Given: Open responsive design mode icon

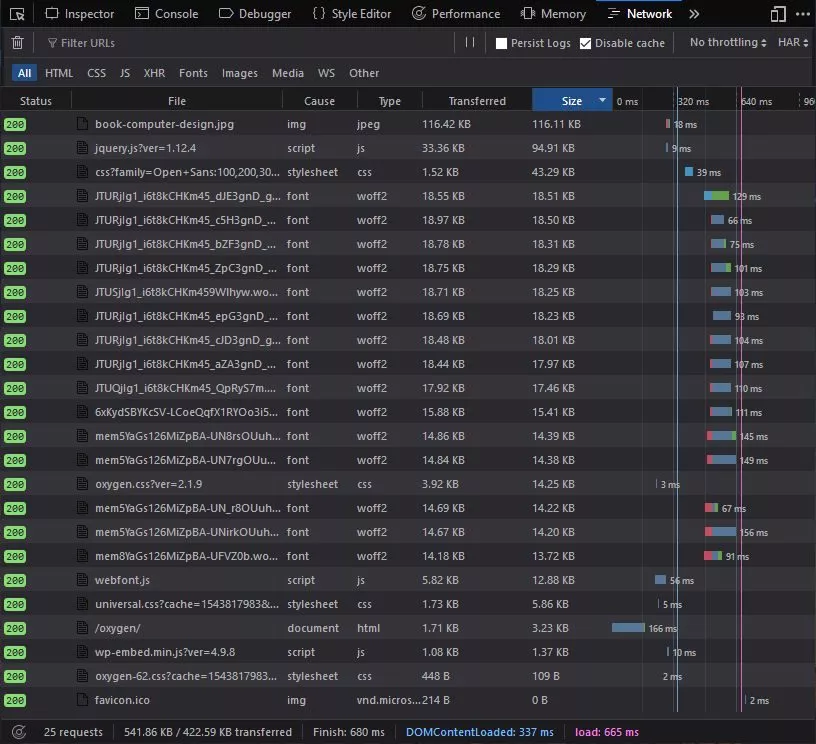Looking at the screenshot, I should [x=778, y=14].
